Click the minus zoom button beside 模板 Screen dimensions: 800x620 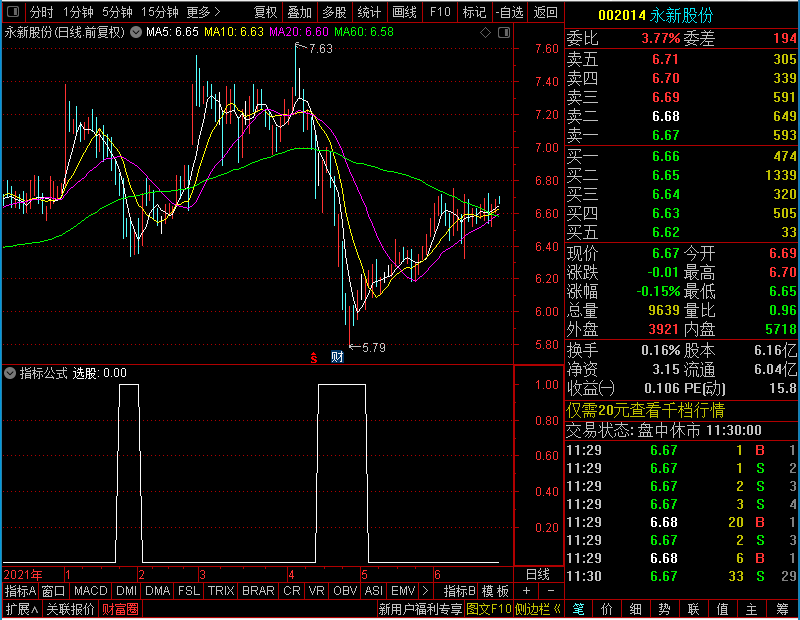[x=551, y=591]
